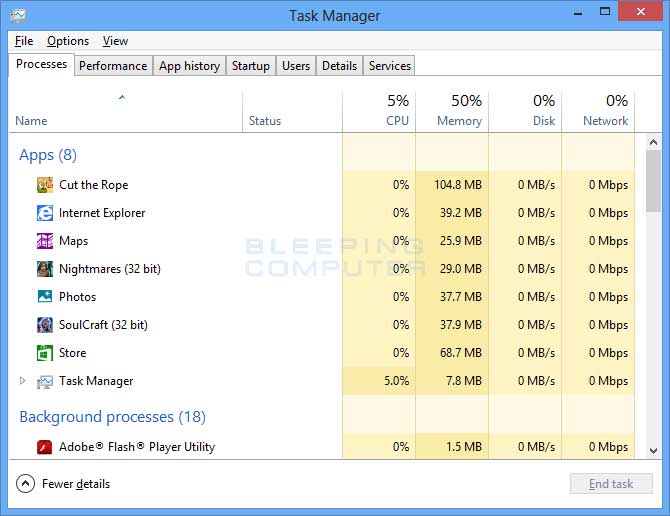Image resolution: width=670 pixels, height=516 pixels.
Task: Select the Internet Explorer process name
Action: click(102, 213)
